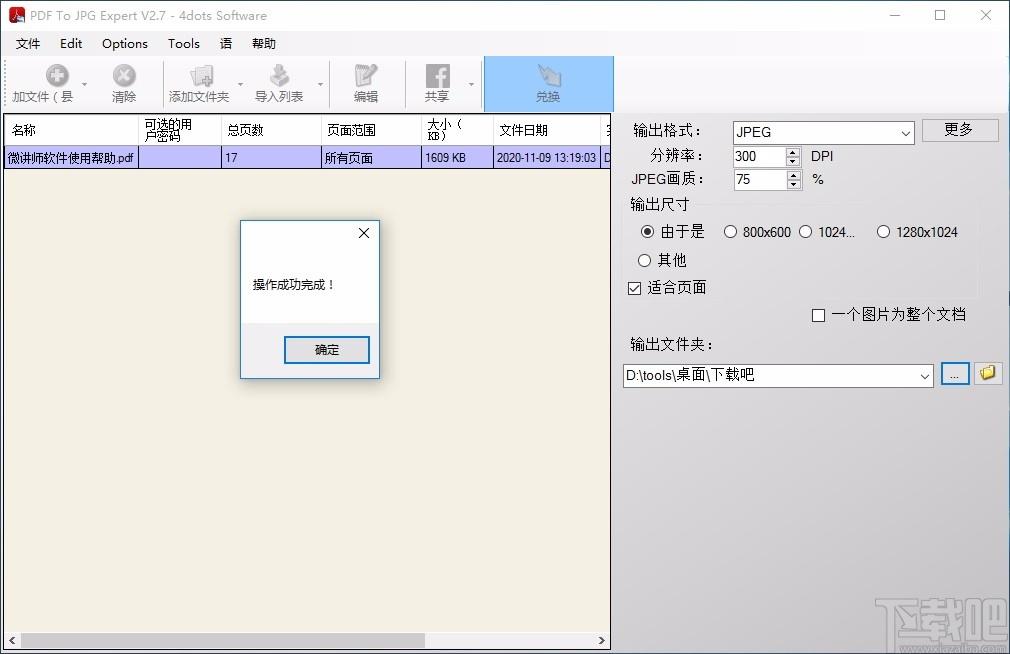Image resolution: width=1010 pixels, height=654 pixels.
Task: Click the 可选的用户密码 column header
Action: pos(180,130)
